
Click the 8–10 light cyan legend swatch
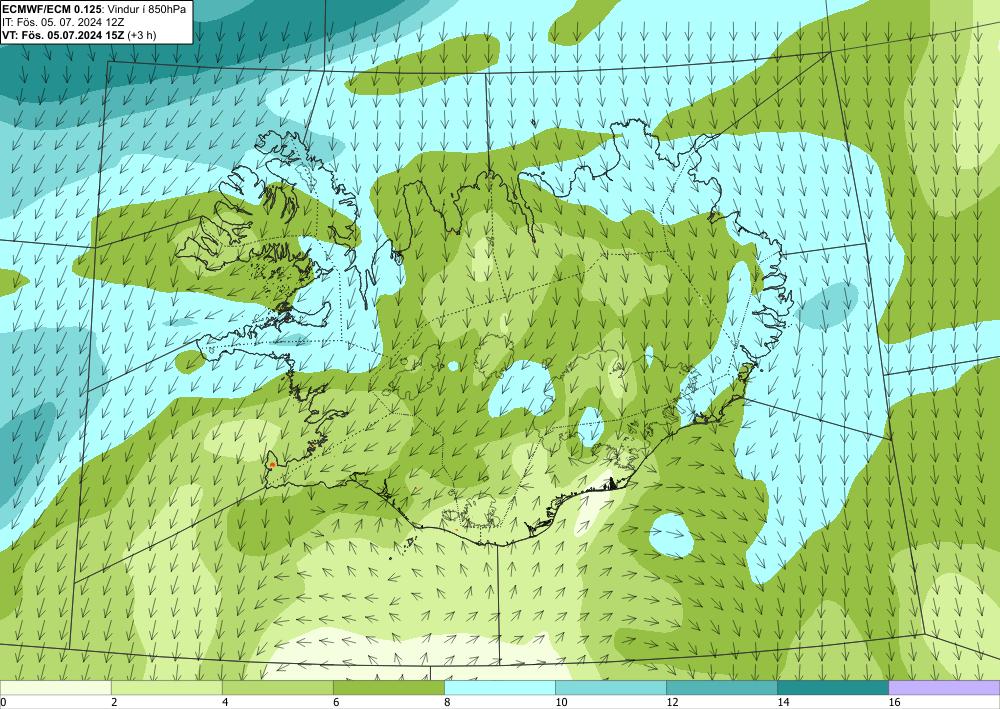click(499, 688)
